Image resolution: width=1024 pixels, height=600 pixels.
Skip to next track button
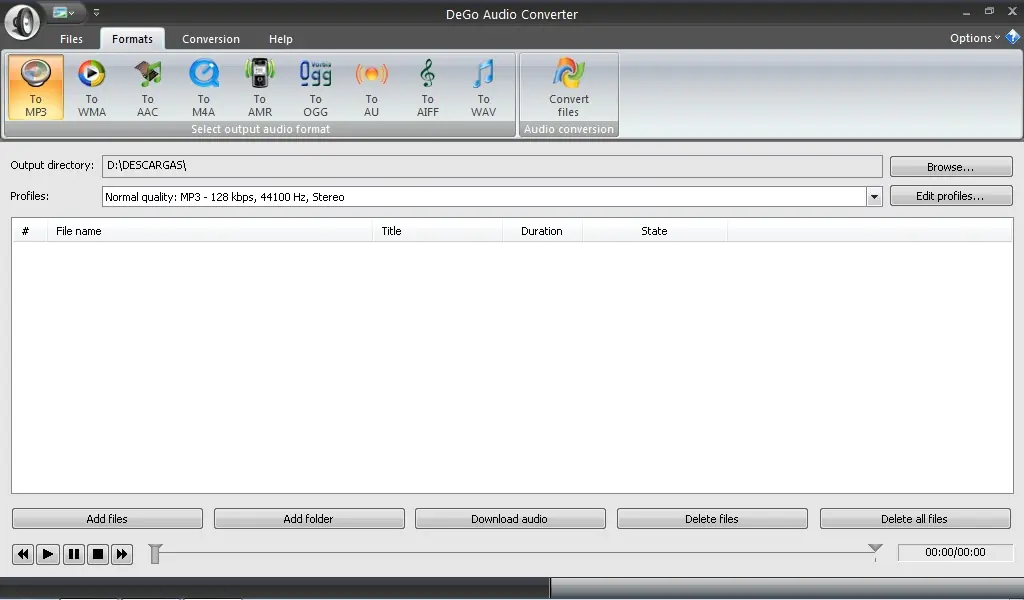point(122,554)
